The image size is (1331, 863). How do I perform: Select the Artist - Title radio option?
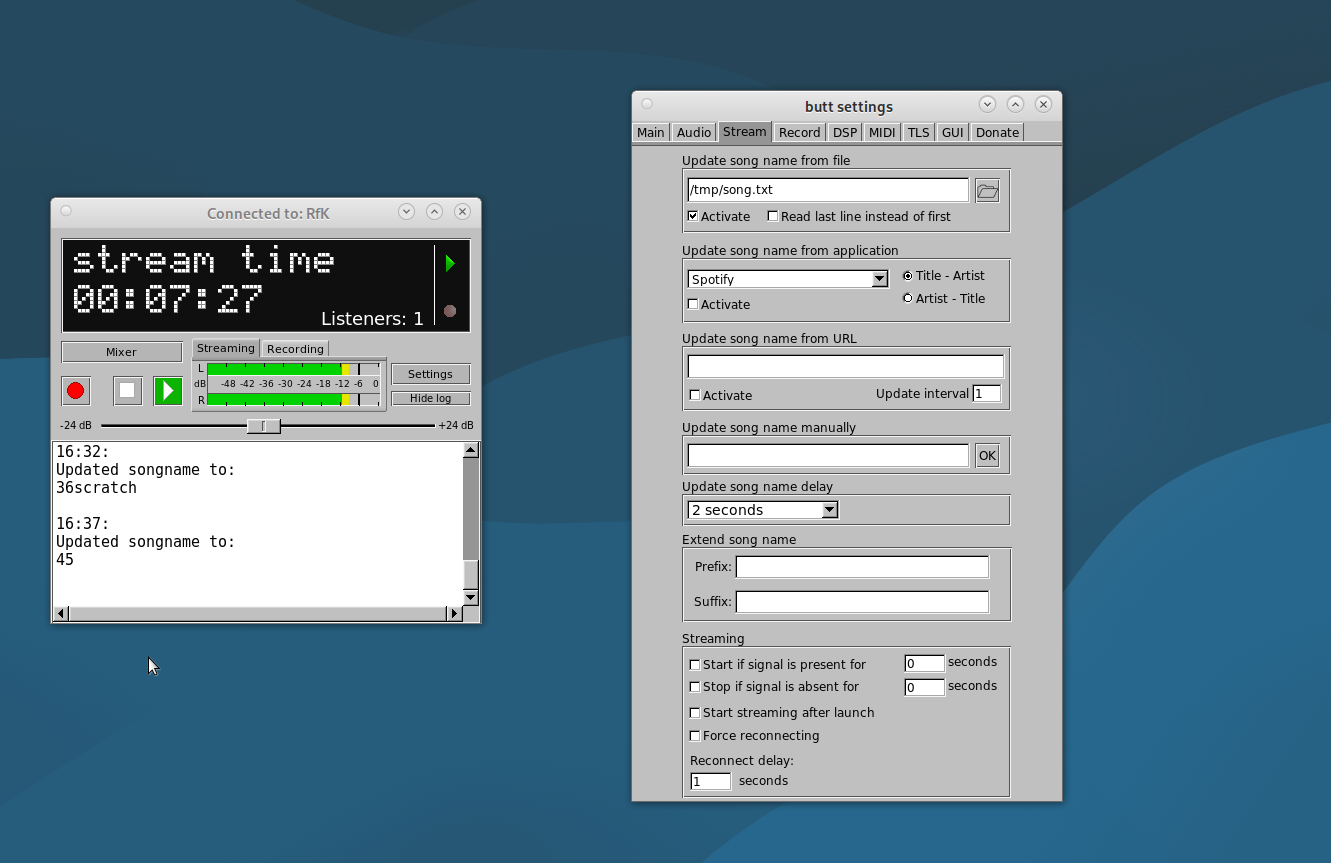(x=908, y=298)
